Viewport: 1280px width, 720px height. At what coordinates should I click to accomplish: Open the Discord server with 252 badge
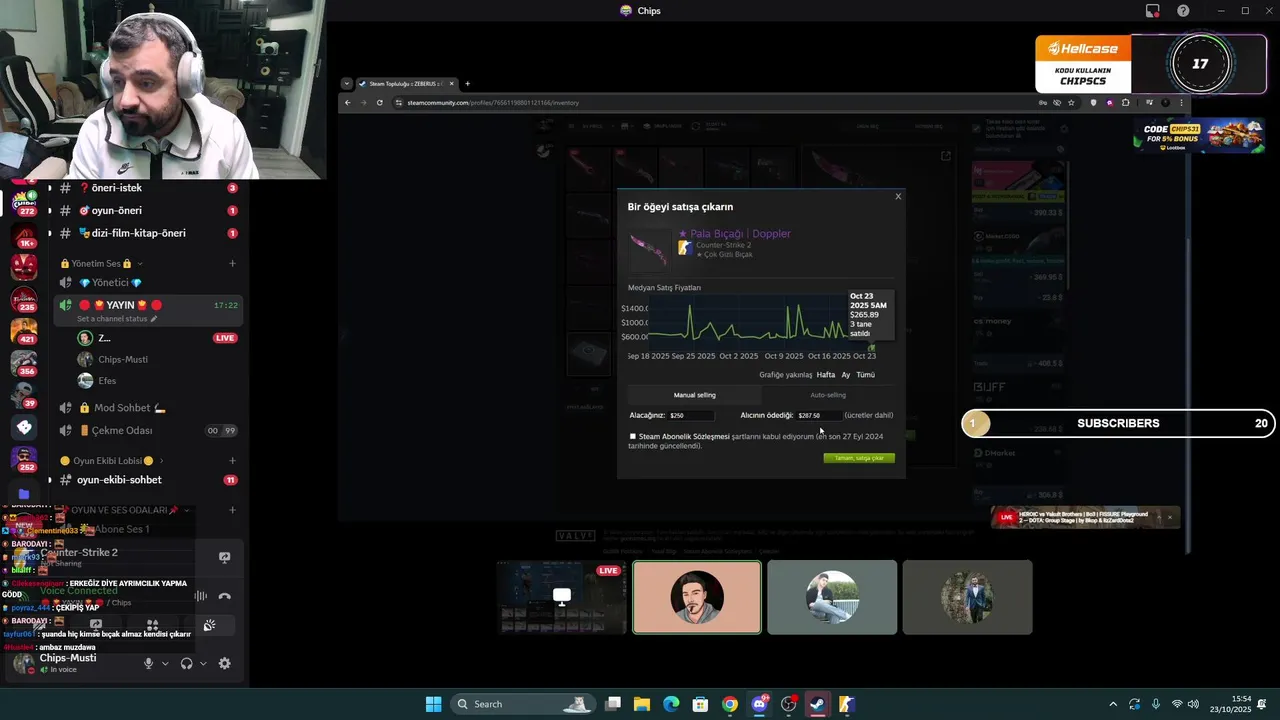tap(24, 459)
